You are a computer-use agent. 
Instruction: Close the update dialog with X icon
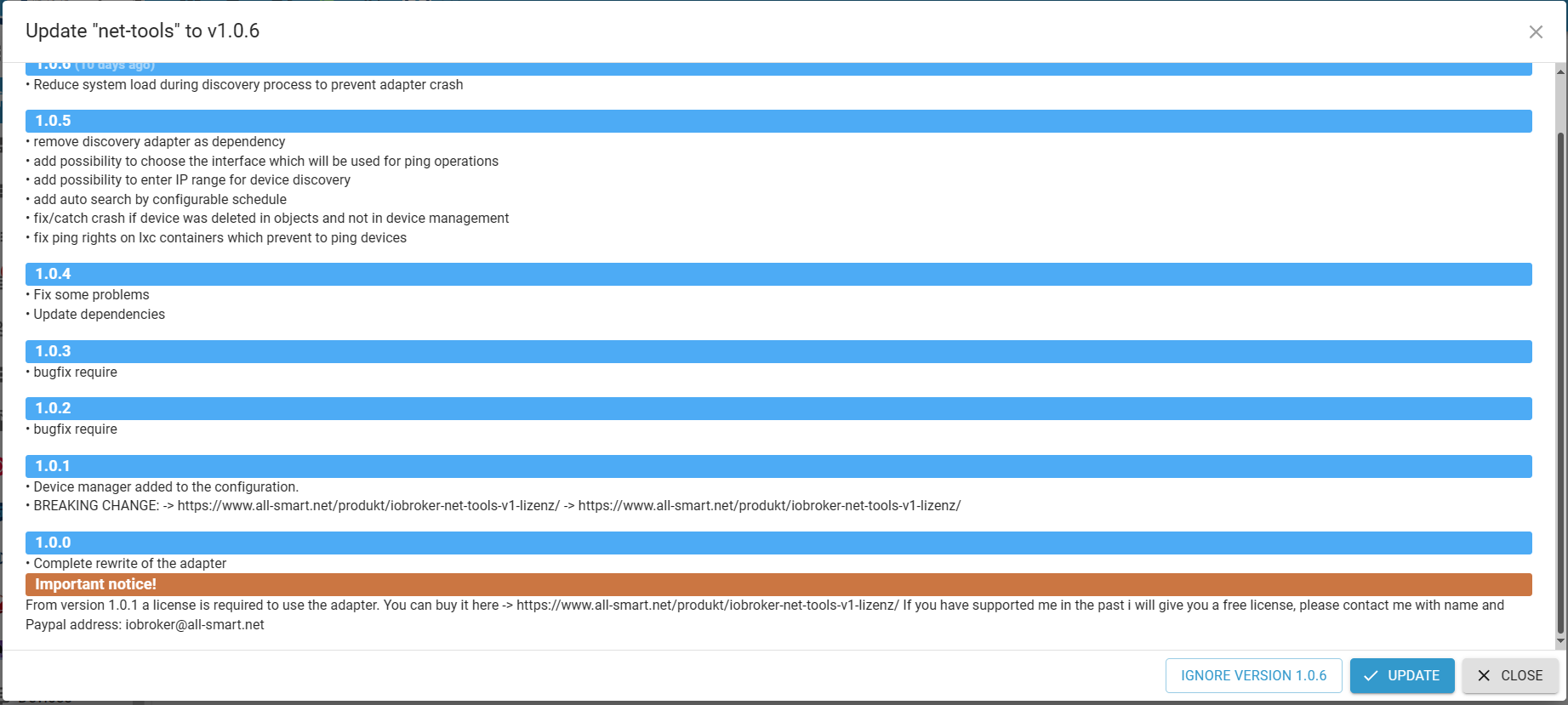tap(1536, 31)
